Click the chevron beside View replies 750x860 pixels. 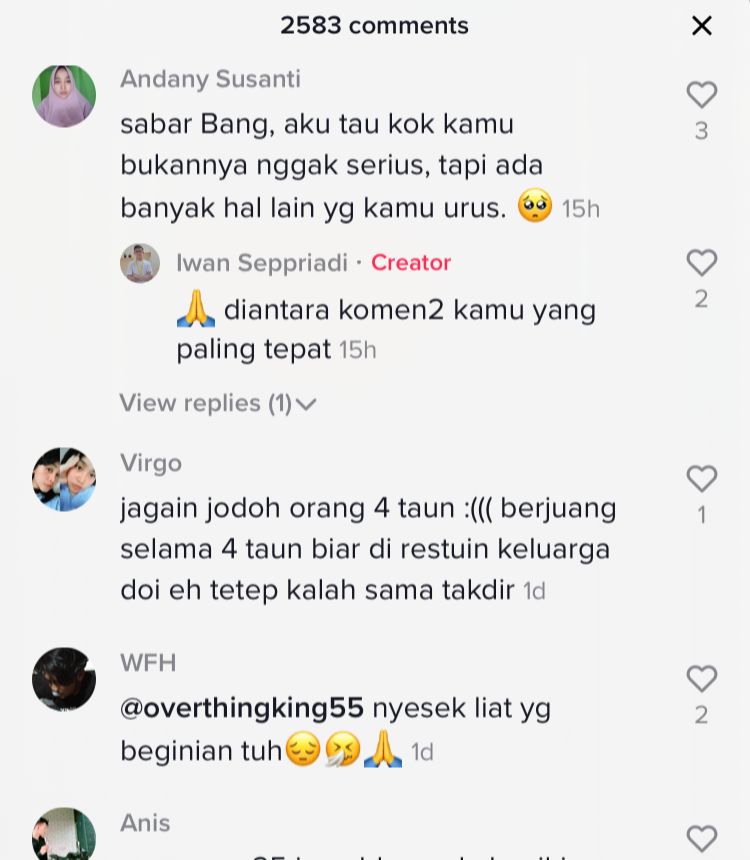(306, 405)
